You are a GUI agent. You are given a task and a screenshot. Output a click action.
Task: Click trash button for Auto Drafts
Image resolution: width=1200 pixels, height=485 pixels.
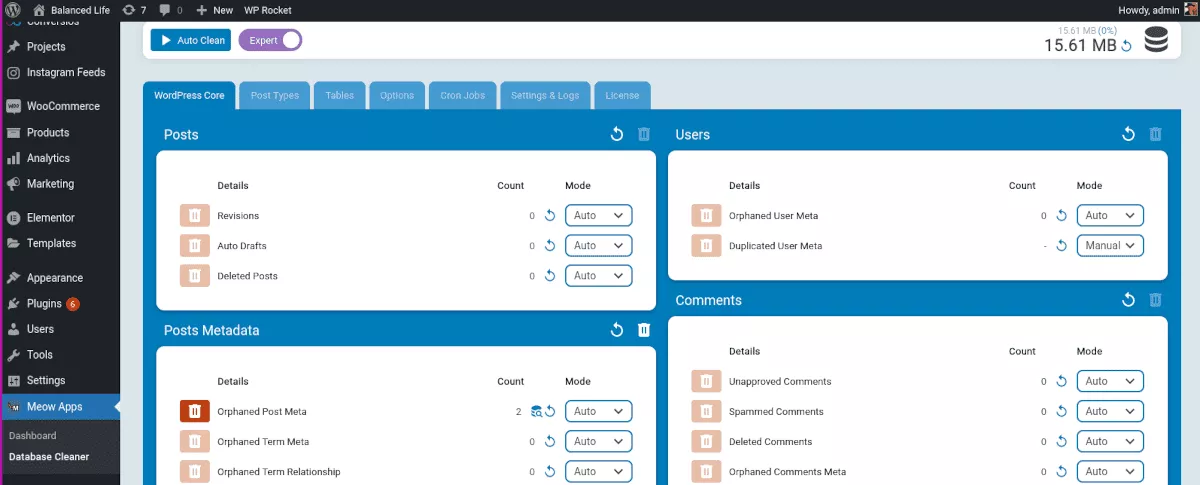[195, 246]
